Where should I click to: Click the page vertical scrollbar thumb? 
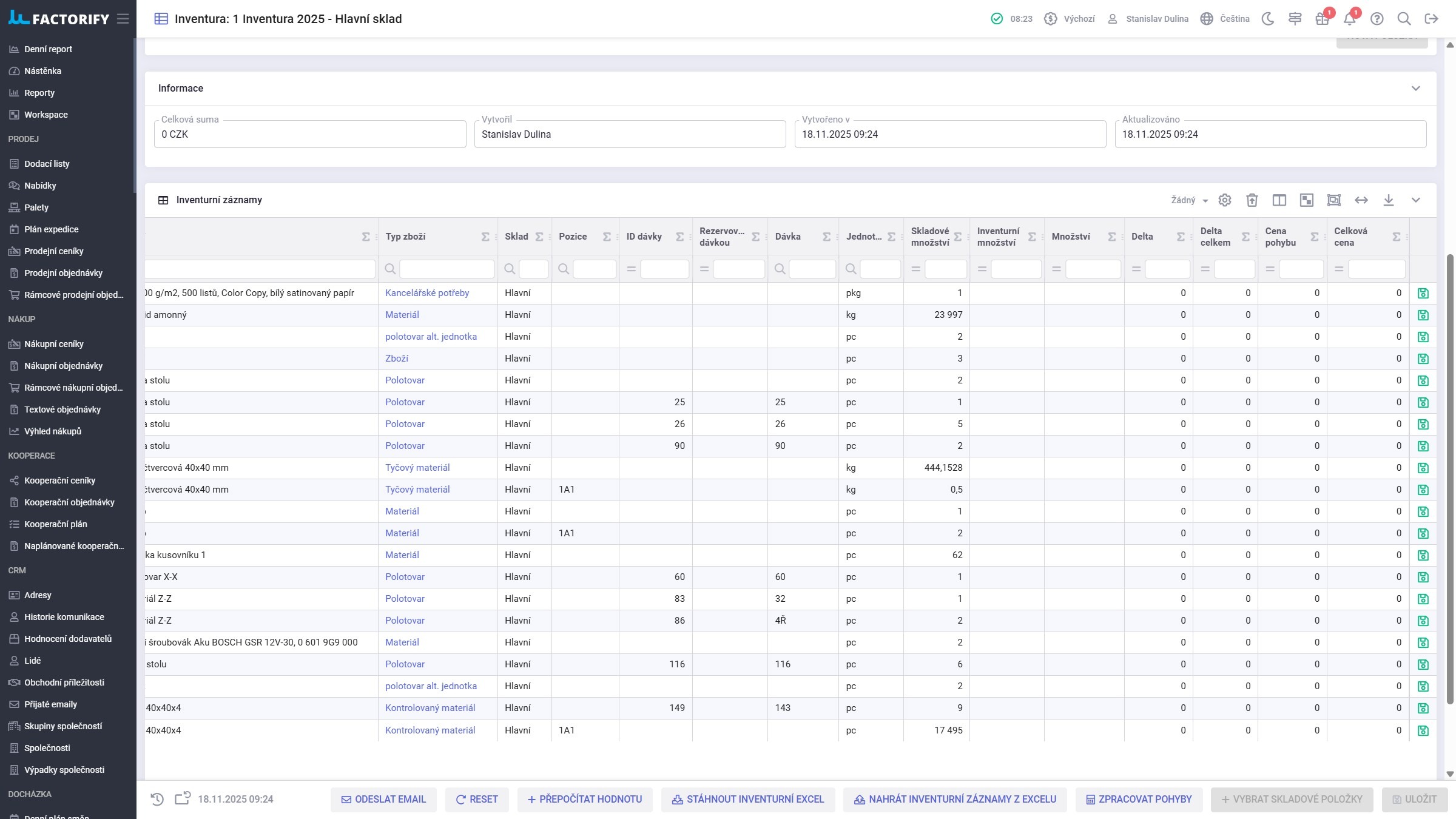[x=1450, y=479]
